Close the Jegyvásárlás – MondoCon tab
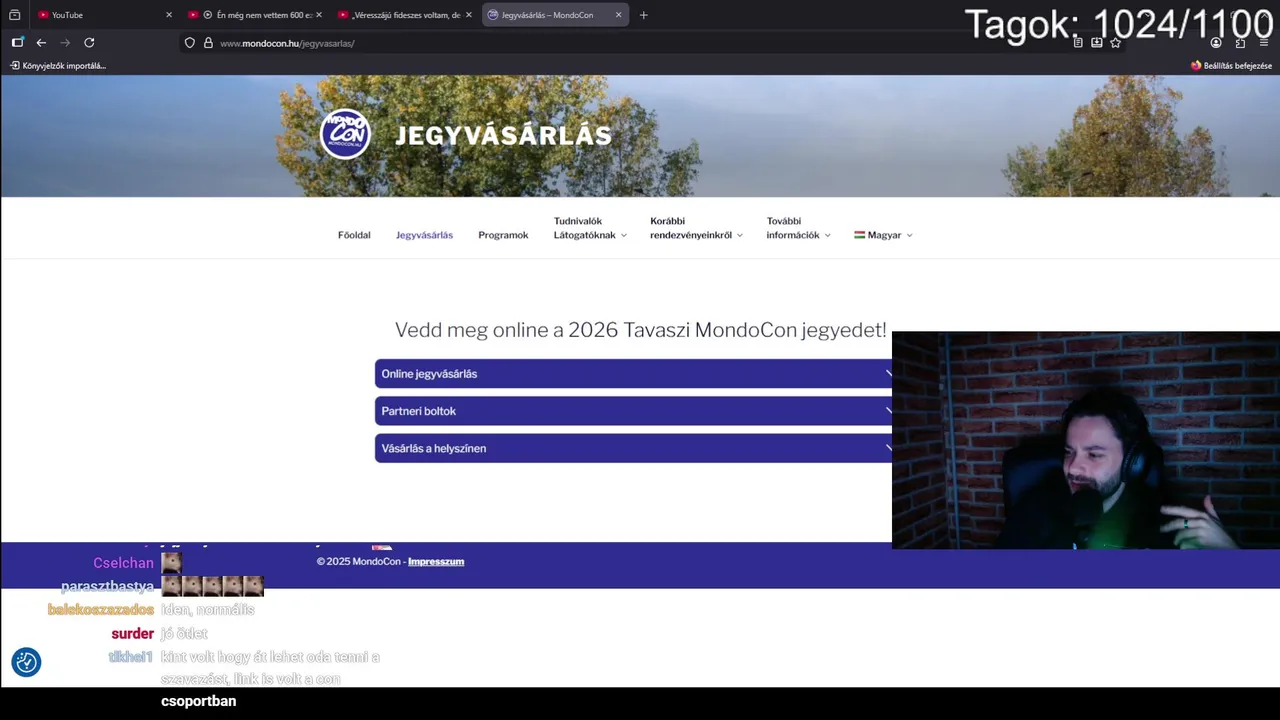 pos(618,15)
